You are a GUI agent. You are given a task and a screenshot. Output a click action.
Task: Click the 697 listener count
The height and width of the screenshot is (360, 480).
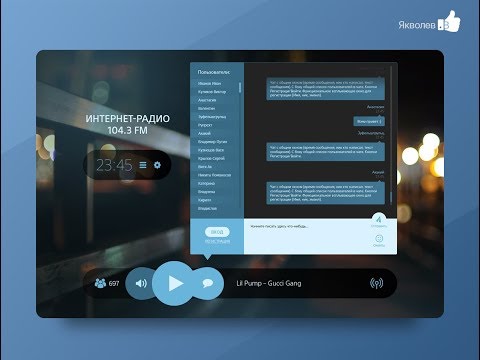pos(114,283)
